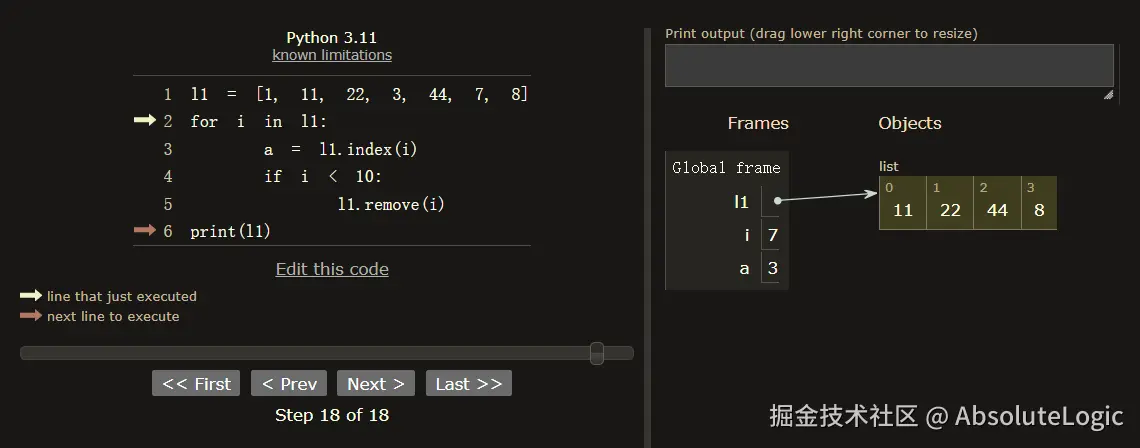This screenshot has width=1140, height=448.
Task: Go back one step with < Prev
Action: click(x=289, y=383)
